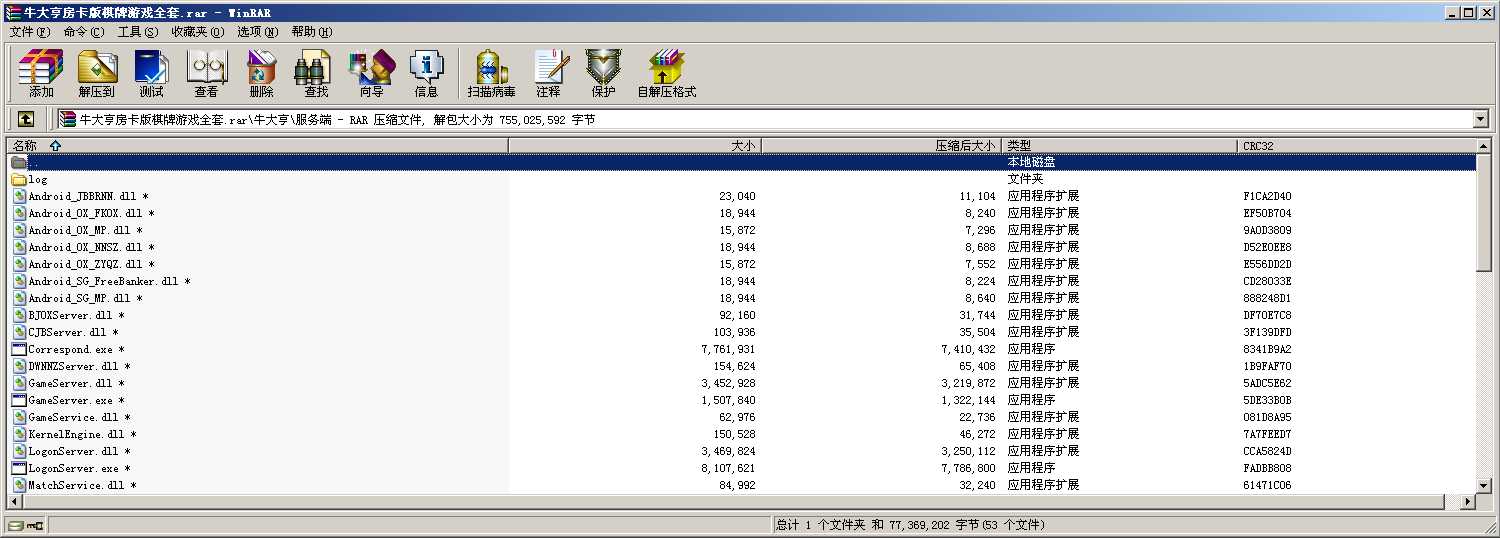The image size is (1500, 538).
Task: Click 文件夹 type cell of log row
Action: (1025, 179)
